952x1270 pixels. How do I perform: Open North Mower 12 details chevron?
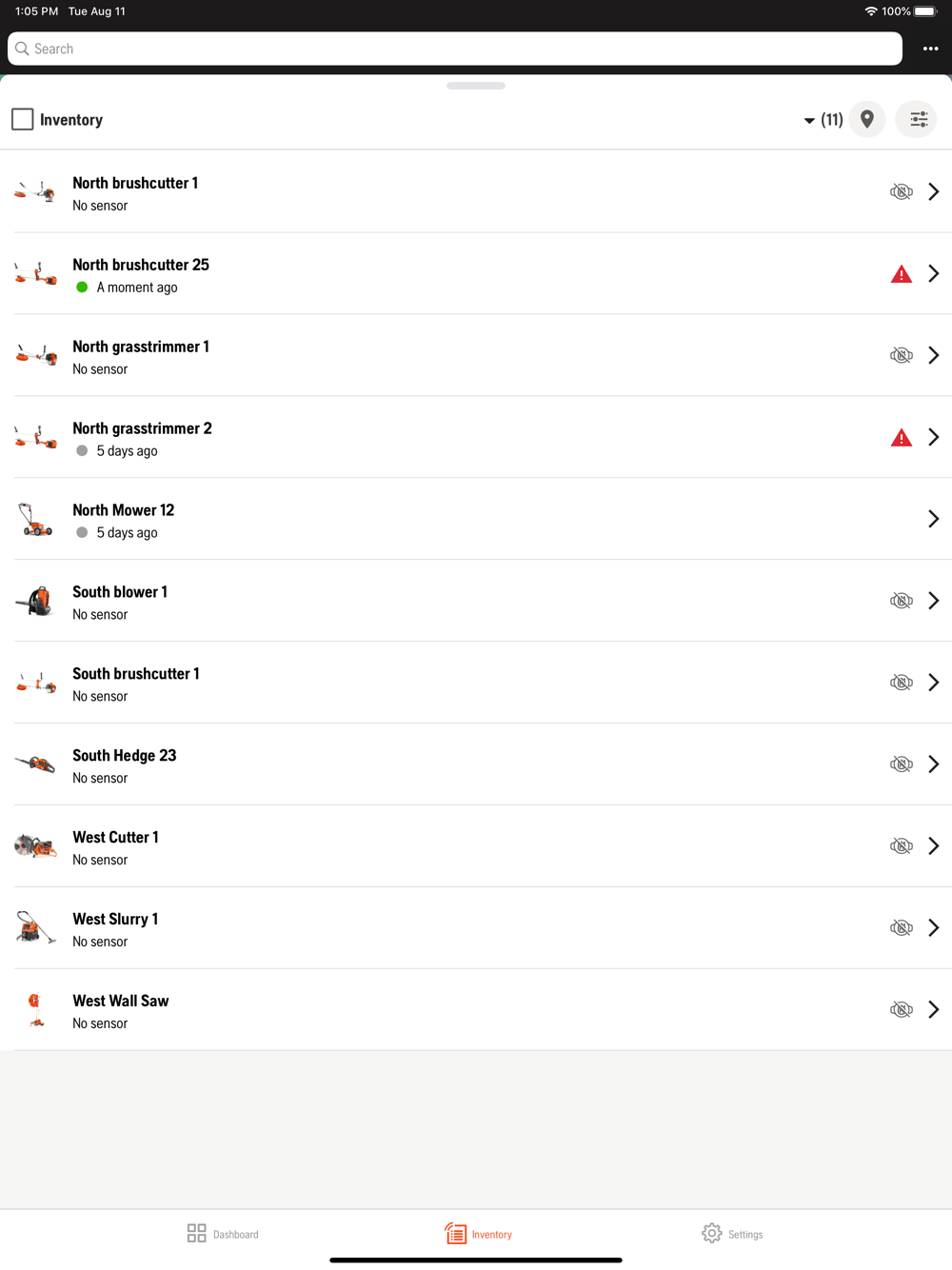pyautogui.click(x=933, y=519)
